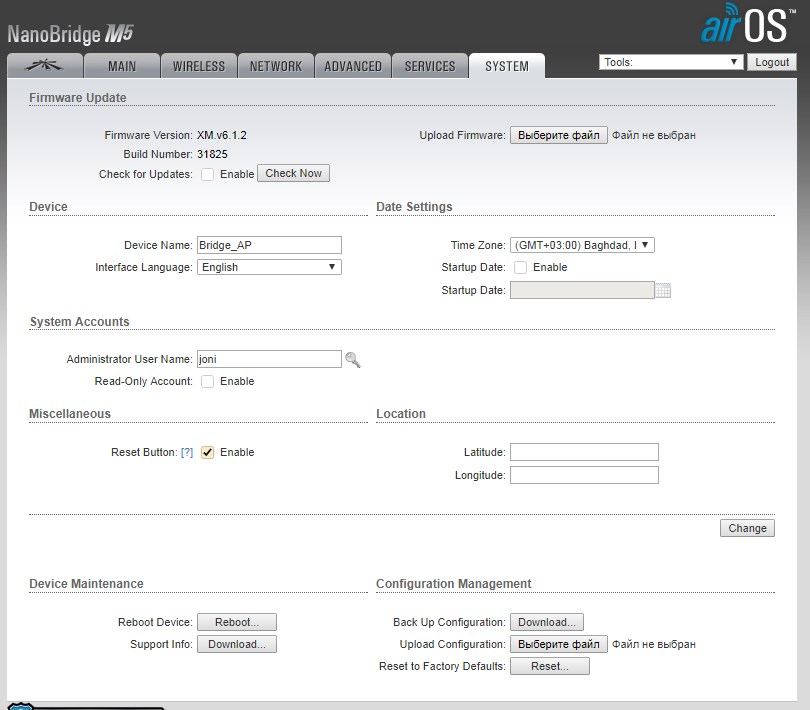Click the Check Now button
The image size is (810, 710).
[x=293, y=173]
